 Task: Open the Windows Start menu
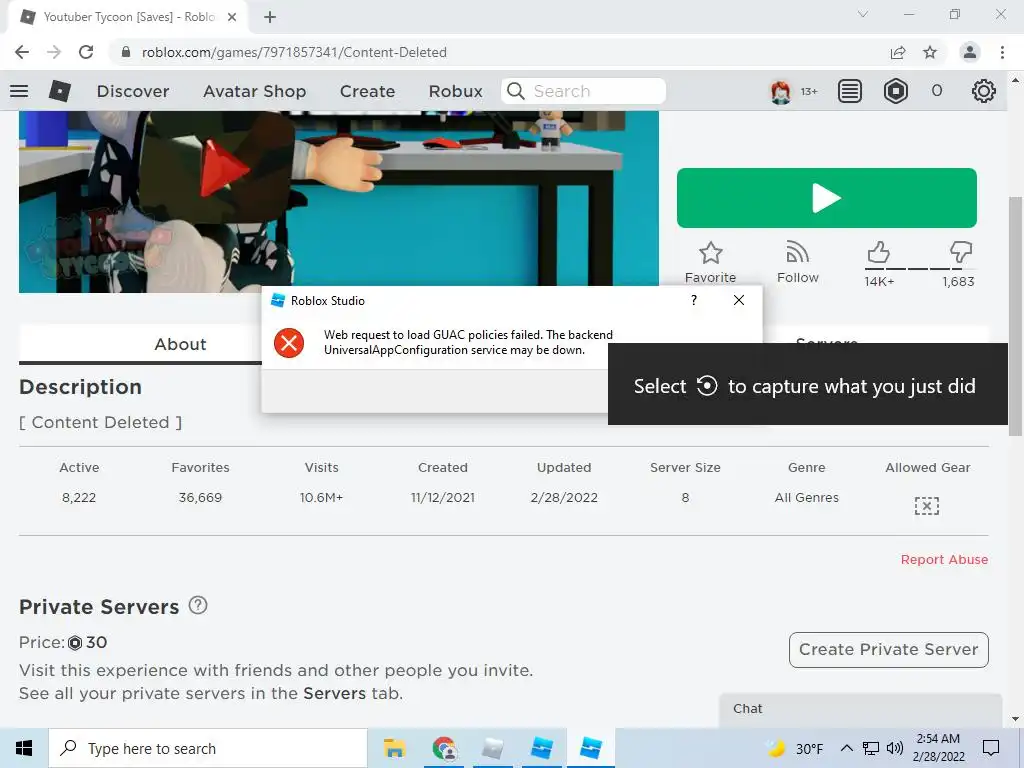[24, 748]
